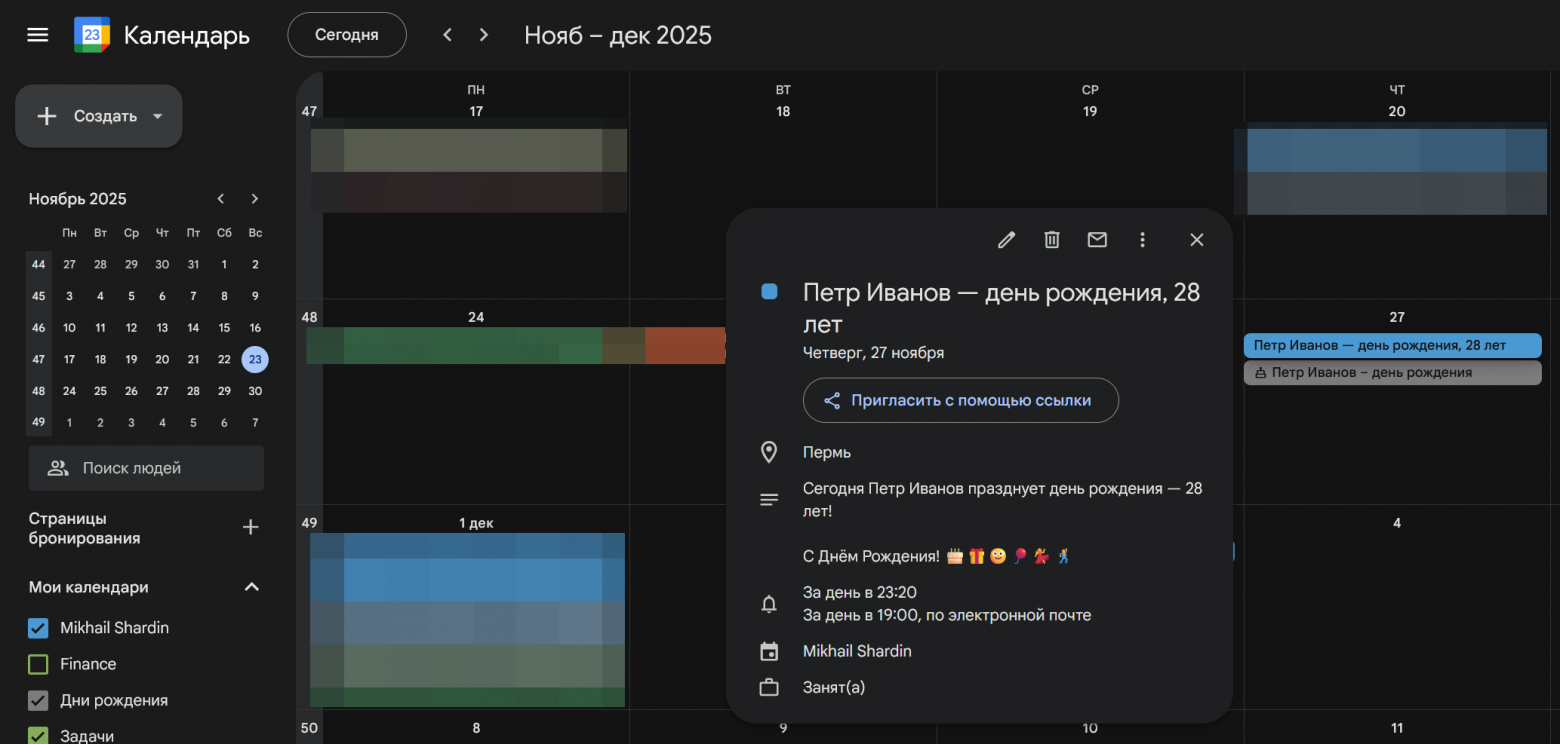
Task: Uncheck the Mikhail Shardin calendar
Action: click(x=38, y=628)
